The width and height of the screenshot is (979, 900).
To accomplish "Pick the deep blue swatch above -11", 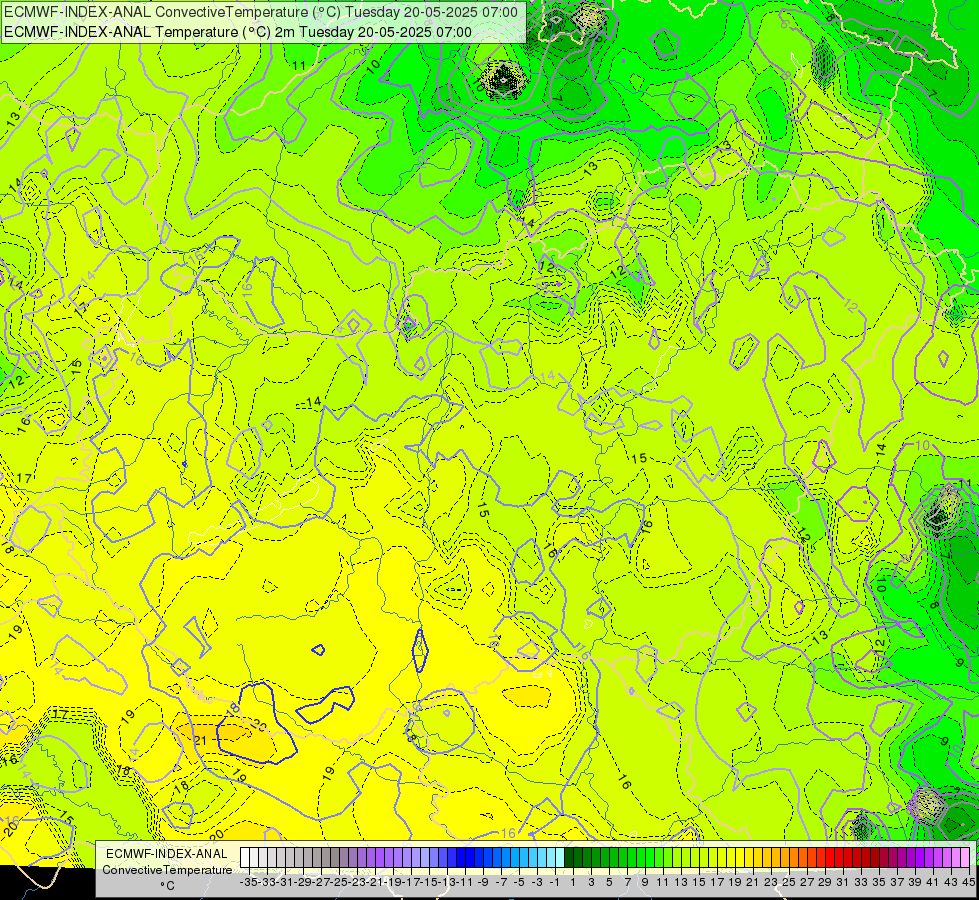I will point(461,857).
